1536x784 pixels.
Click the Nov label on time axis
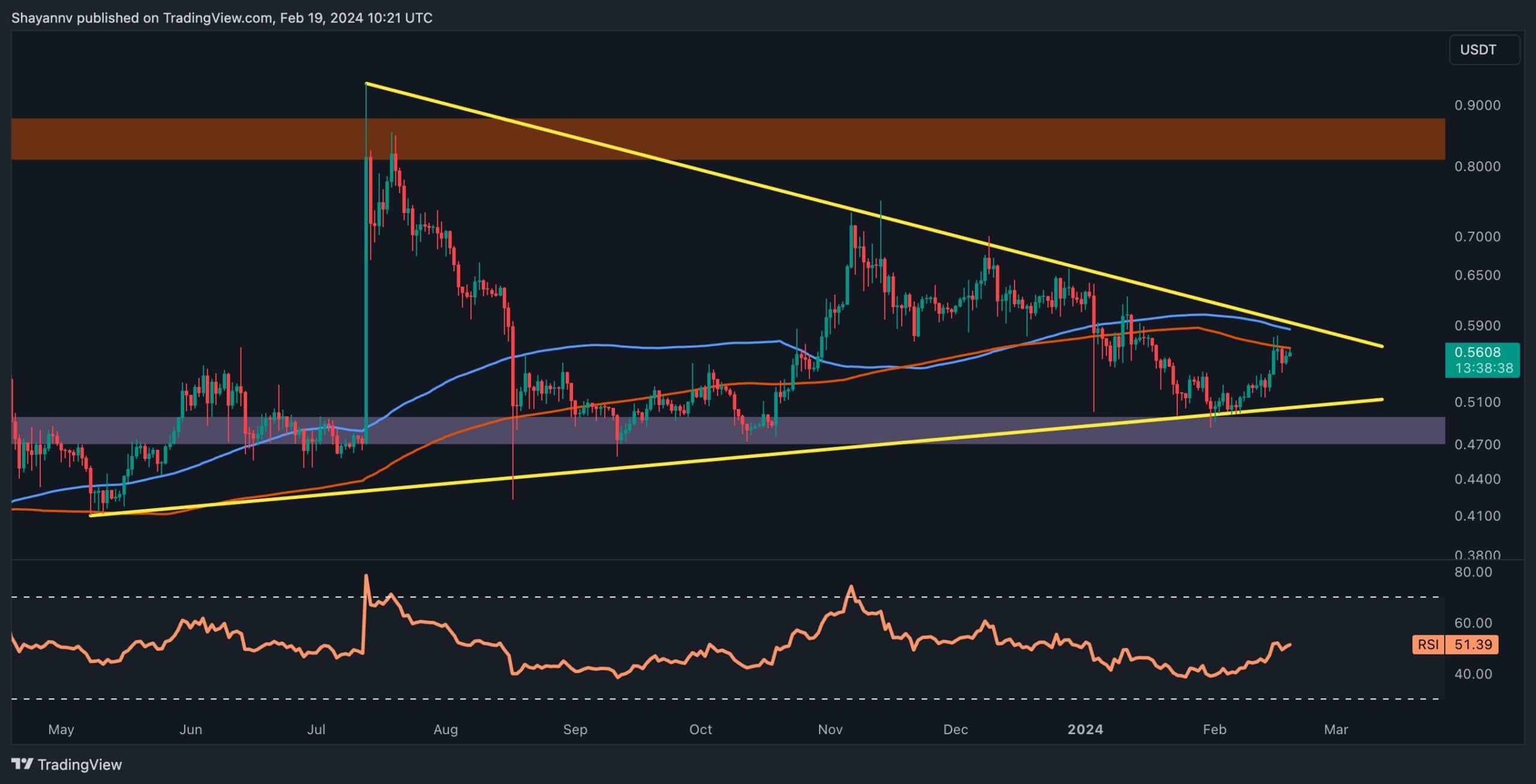coord(830,729)
